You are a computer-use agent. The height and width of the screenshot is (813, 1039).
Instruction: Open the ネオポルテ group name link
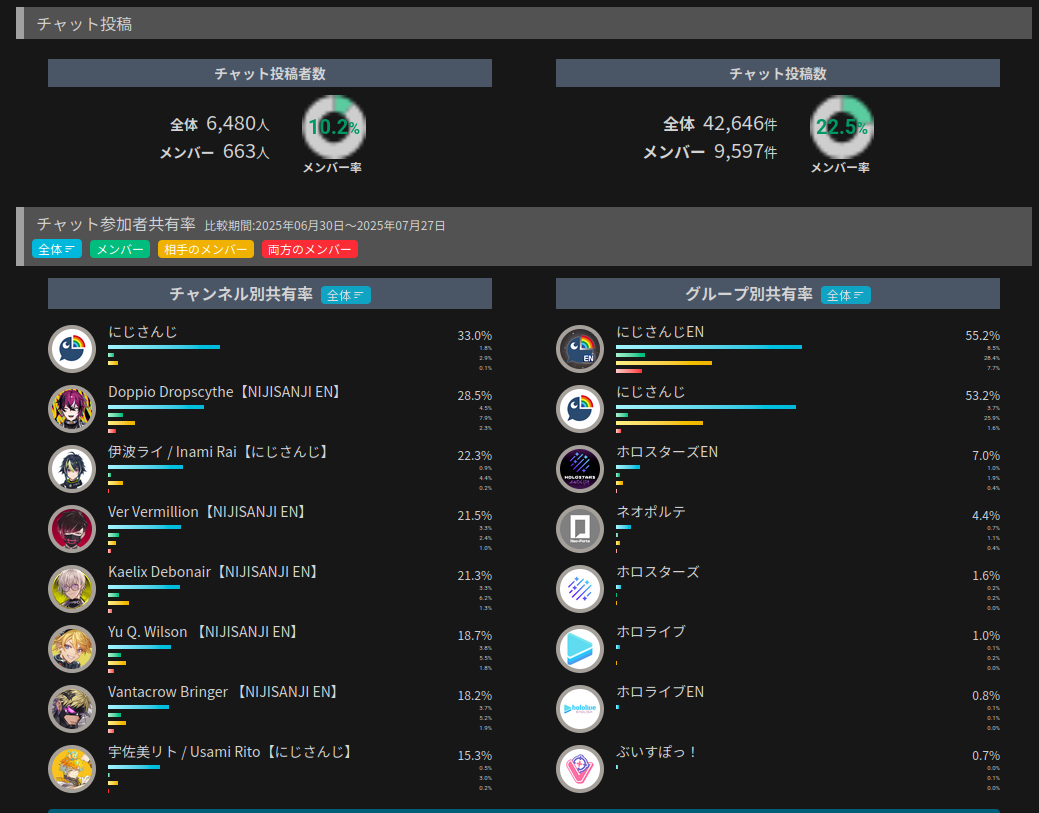[x=651, y=512]
